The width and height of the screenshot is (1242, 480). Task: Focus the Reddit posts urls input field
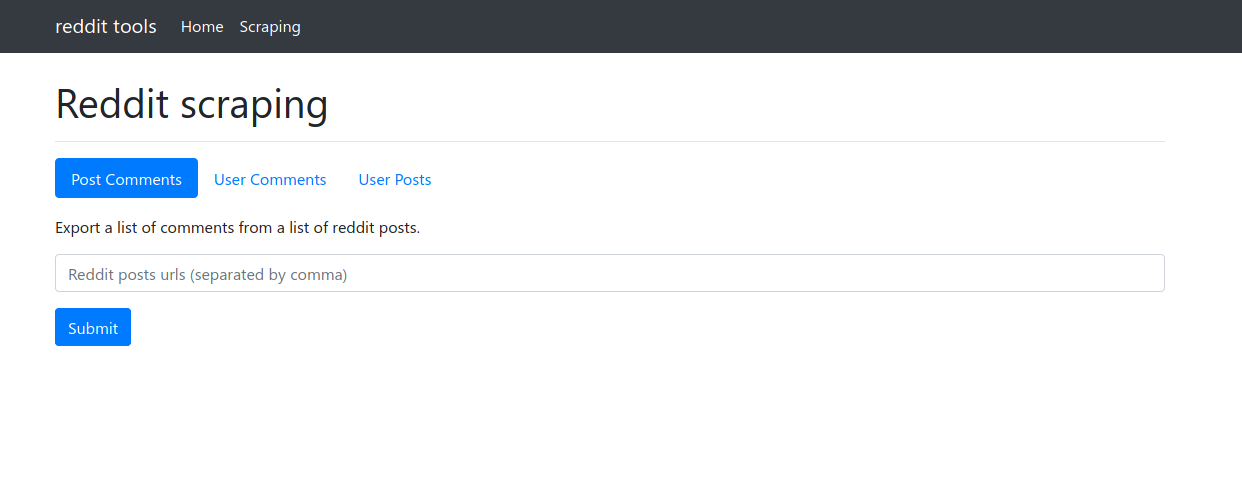click(x=610, y=273)
